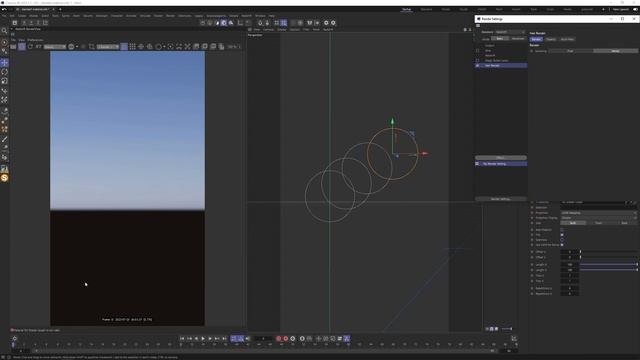This screenshot has width=640, height=360.
Task: Step to the previous frame
Action: (196, 338)
